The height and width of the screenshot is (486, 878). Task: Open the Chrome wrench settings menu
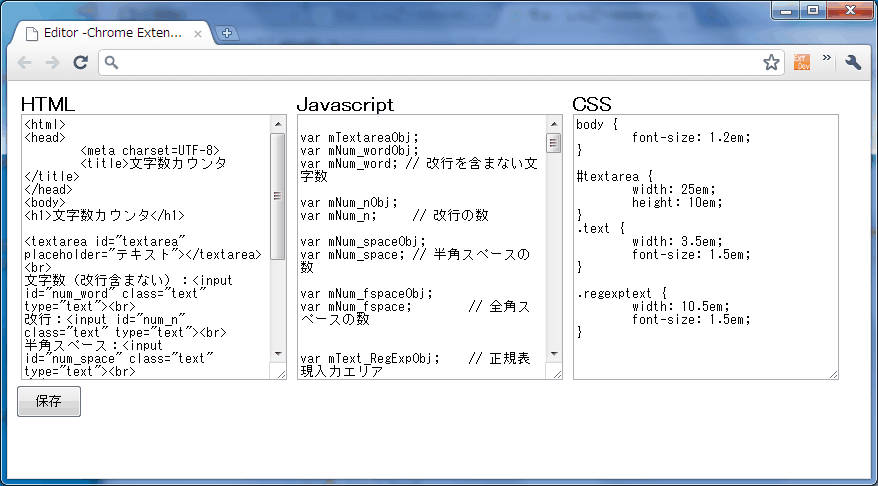(x=853, y=62)
